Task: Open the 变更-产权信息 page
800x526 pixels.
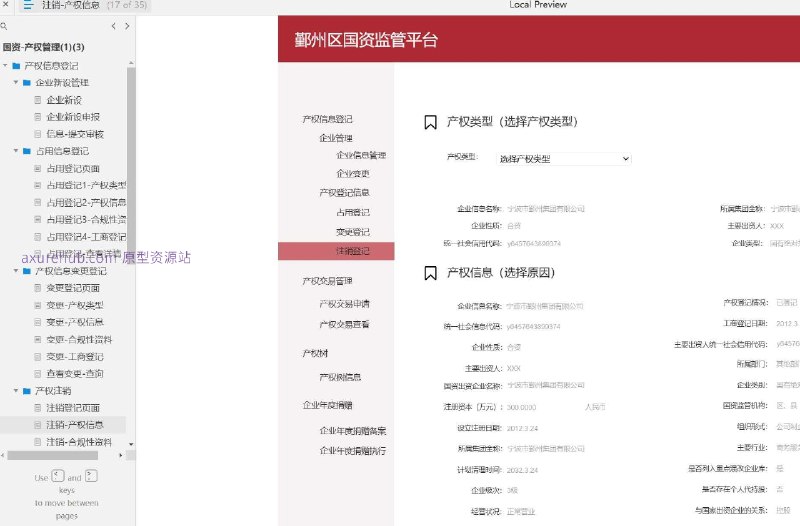Action: (x=75, y=322)
